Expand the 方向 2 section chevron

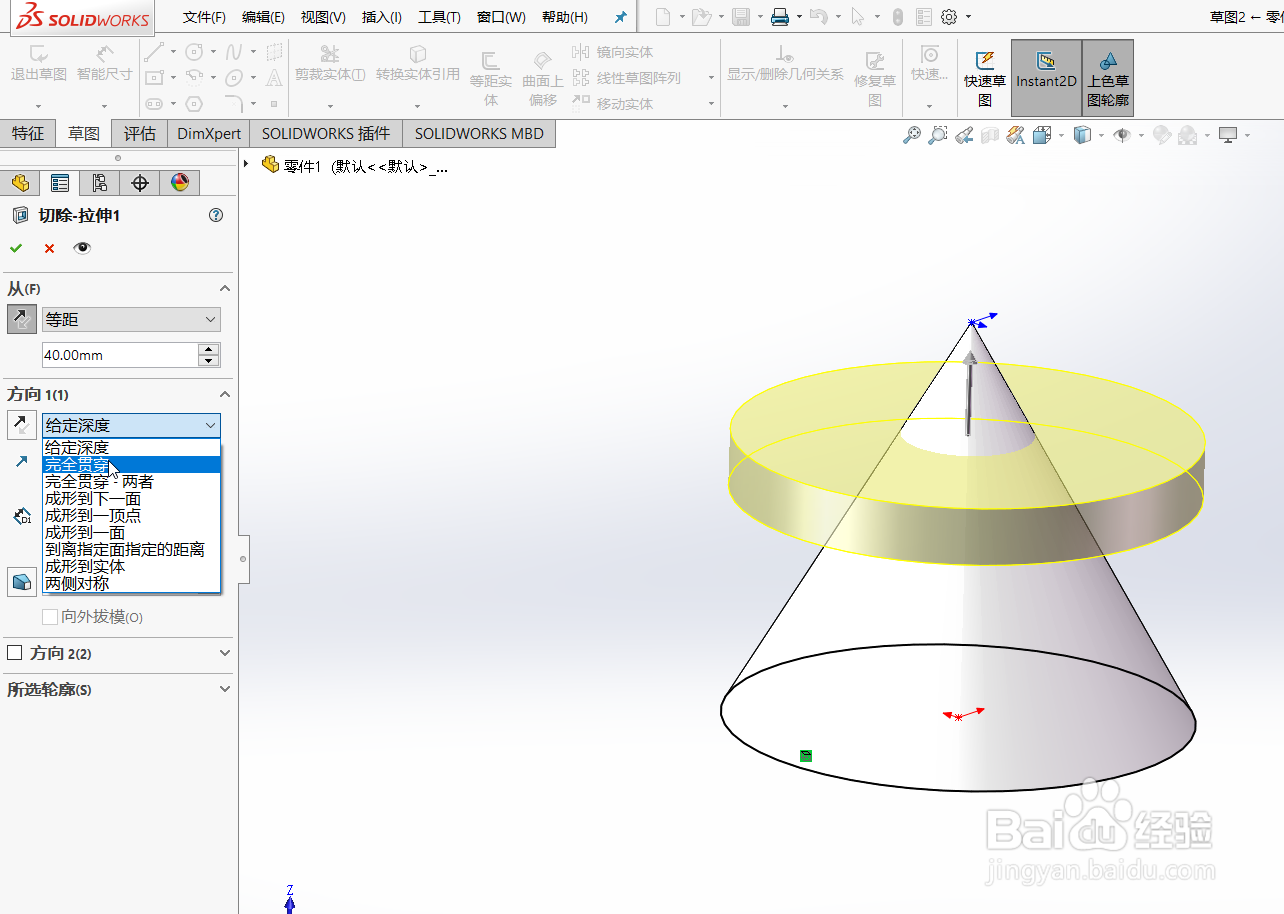(x=225, y=653)
